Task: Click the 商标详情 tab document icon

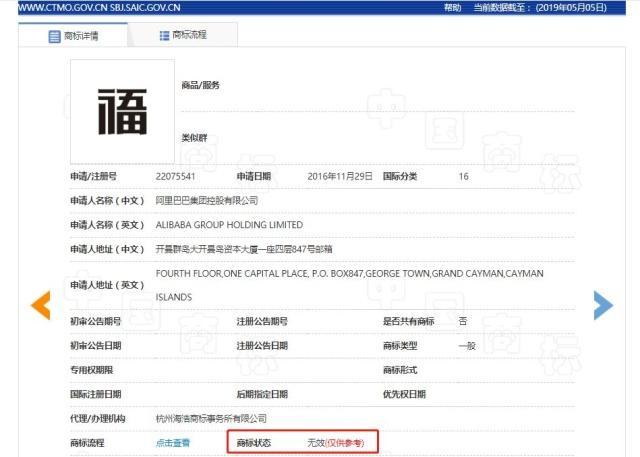Action: (x=55, y=37)
